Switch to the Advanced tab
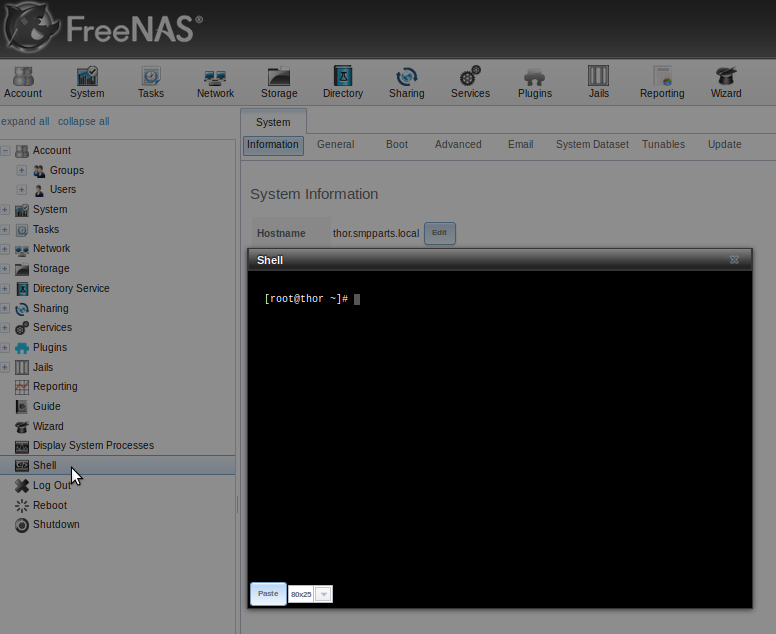 click(x=458, y=145)
